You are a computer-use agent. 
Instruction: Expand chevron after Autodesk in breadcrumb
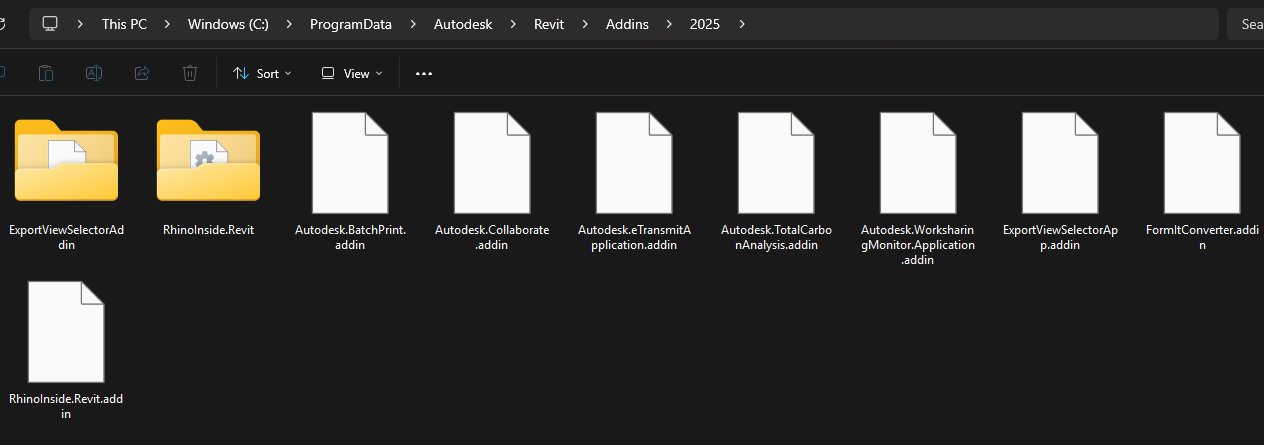[x=513, y=24]
